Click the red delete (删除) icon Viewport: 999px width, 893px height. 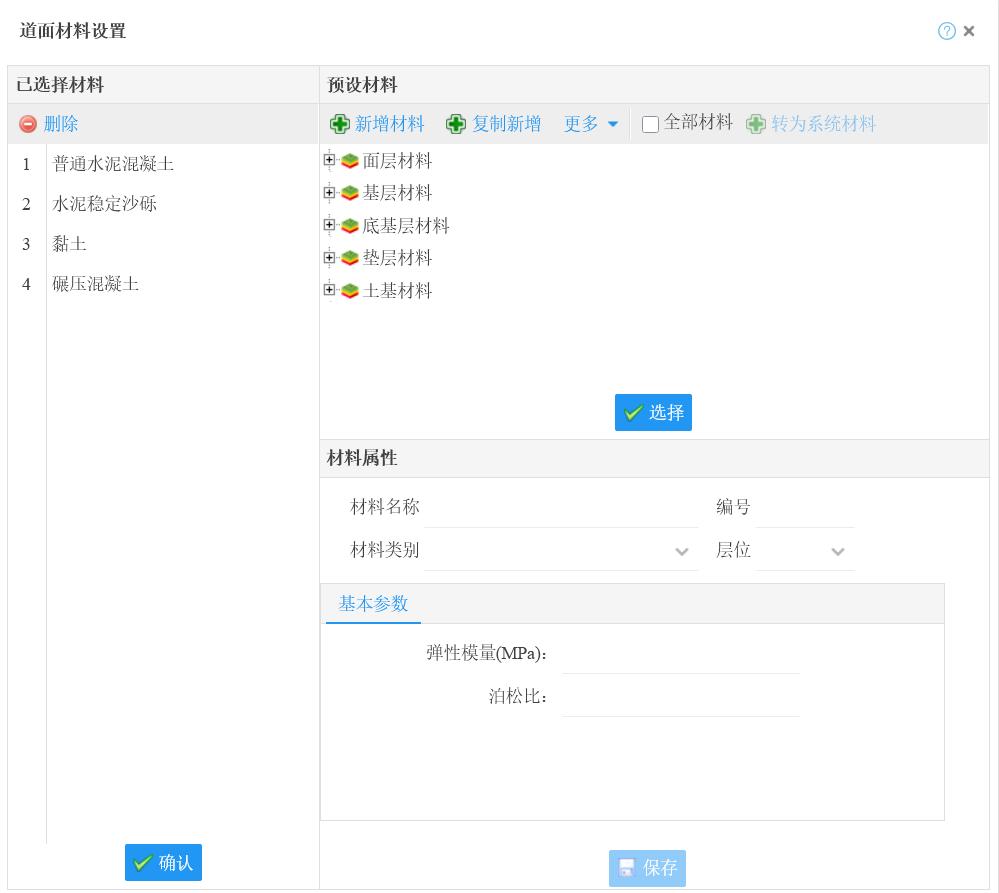28,124
